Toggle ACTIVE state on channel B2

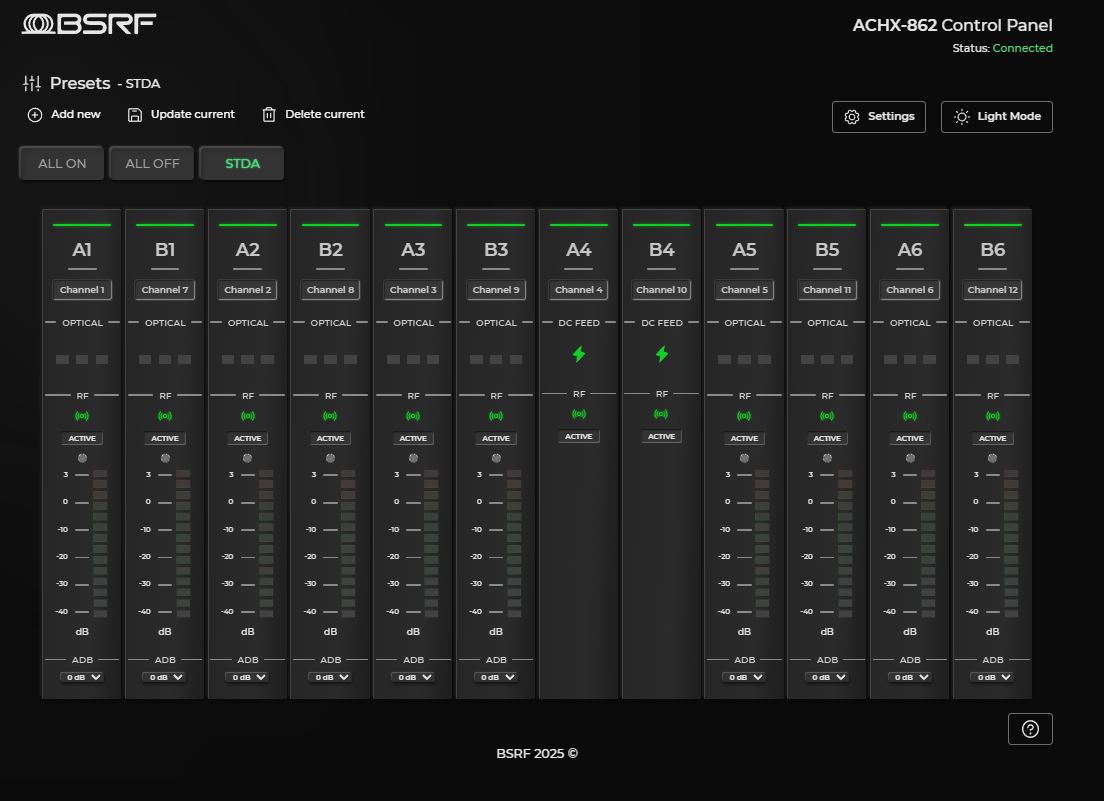[330, 439]
